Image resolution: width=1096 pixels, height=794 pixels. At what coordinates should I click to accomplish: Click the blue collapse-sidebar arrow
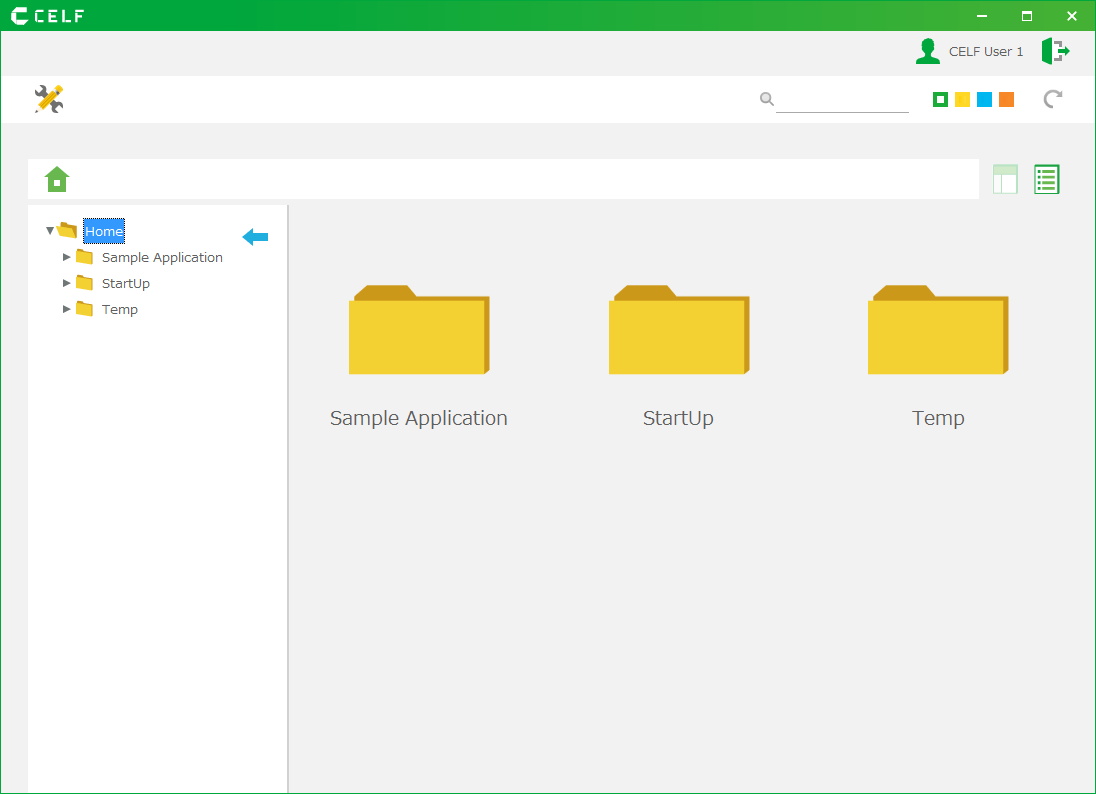(256, 237)
